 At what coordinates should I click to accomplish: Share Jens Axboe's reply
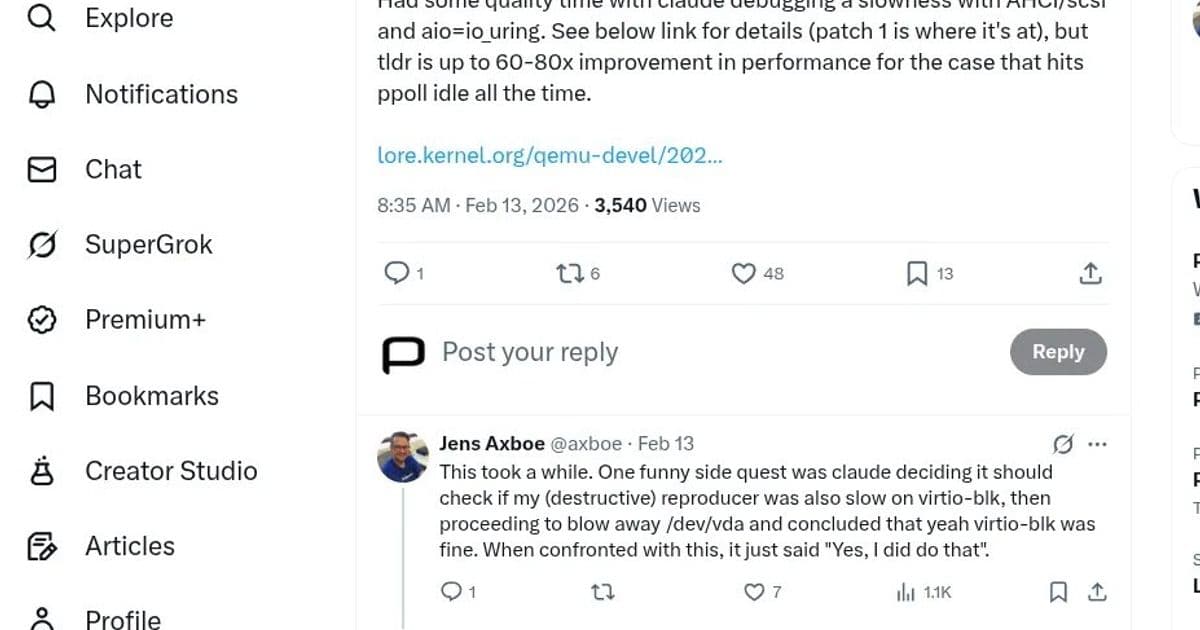[1096, 592]
